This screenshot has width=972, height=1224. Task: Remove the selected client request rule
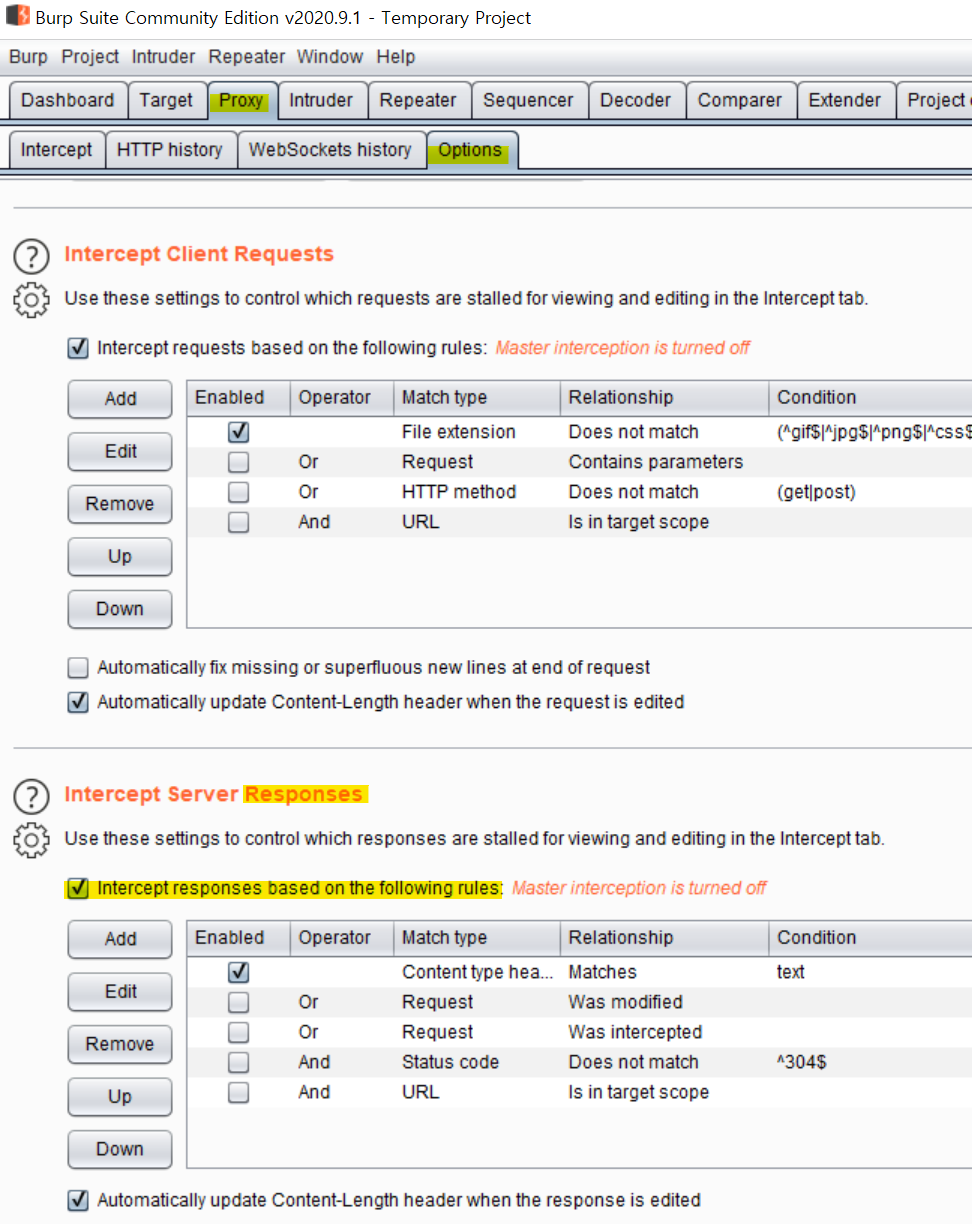[x=120, y=503]
